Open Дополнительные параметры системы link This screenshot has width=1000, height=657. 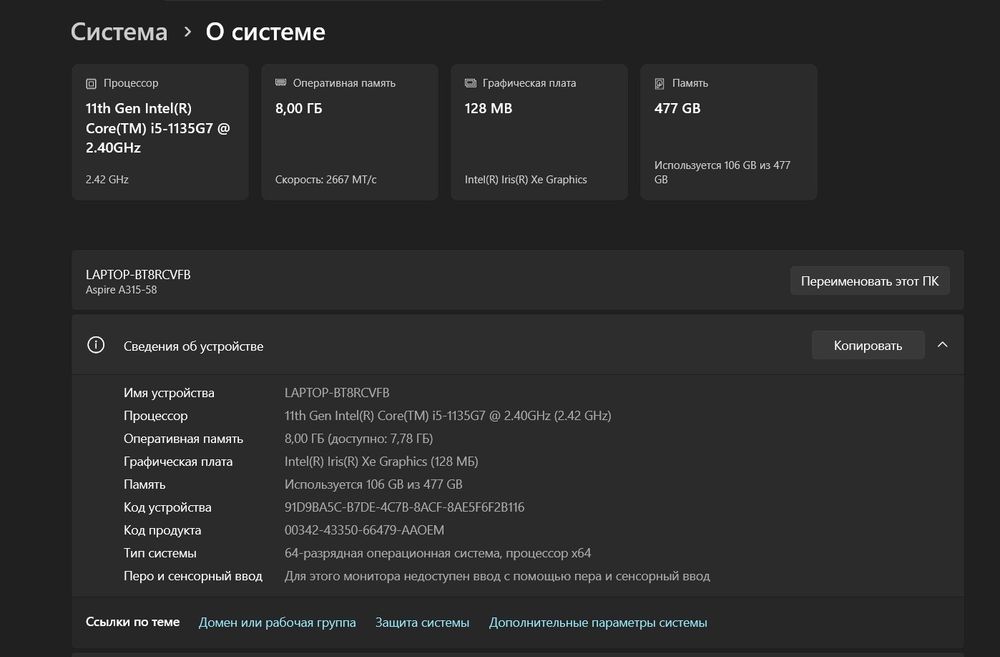[598, 622]
